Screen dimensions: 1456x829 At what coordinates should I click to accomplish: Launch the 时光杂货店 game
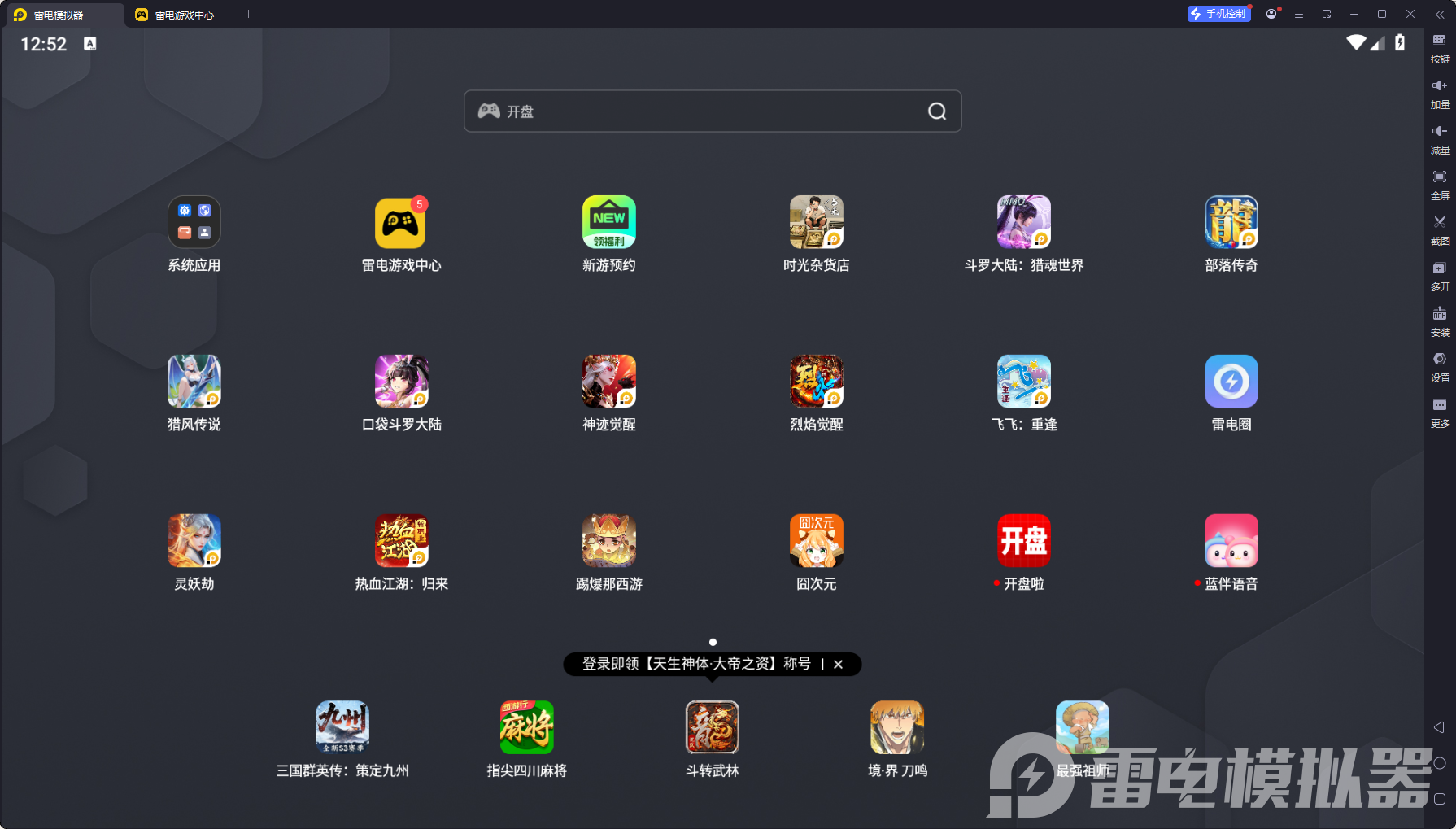[x=816, y=222]
